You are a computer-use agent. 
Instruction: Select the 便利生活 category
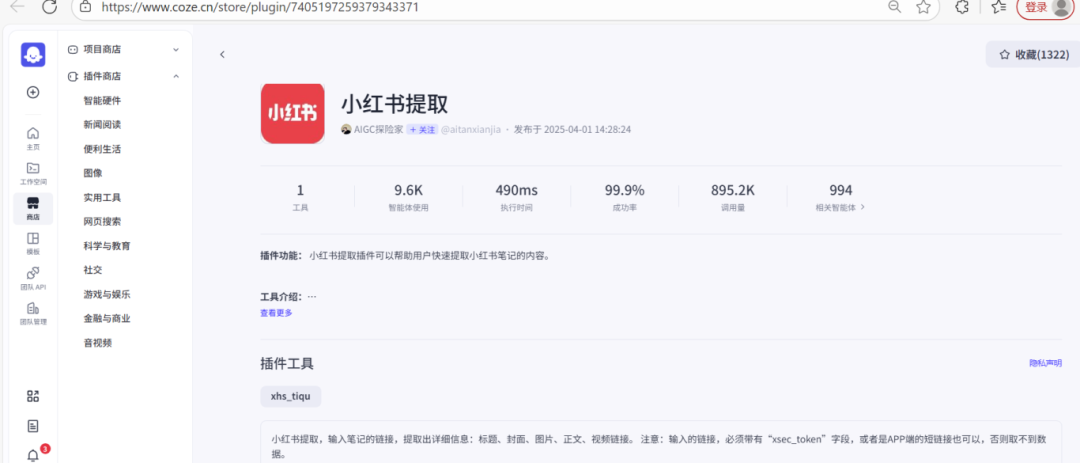click(103, 149)
